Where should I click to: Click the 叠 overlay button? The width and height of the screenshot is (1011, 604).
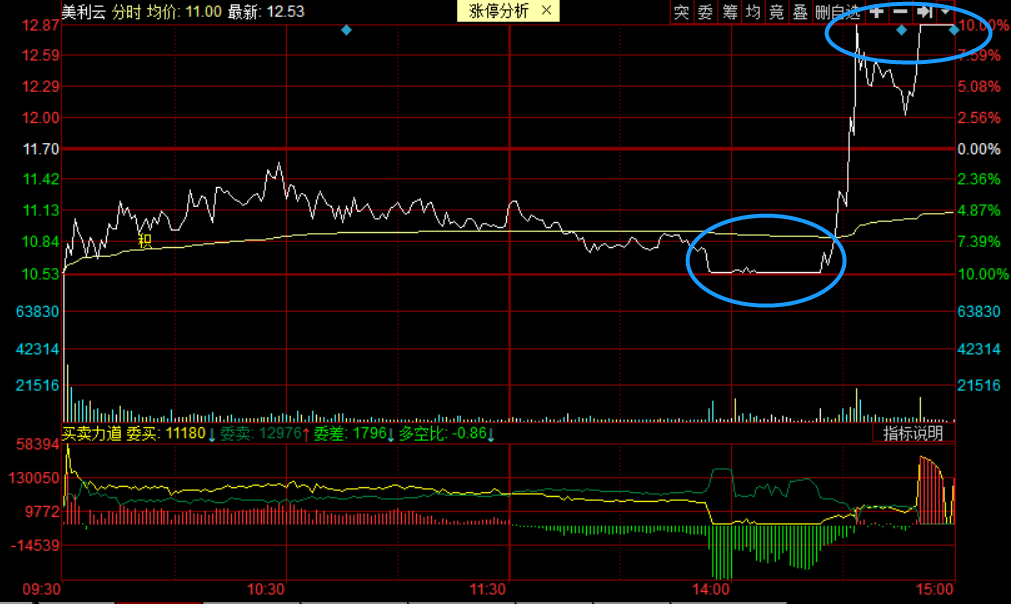[x=800, y=12]
